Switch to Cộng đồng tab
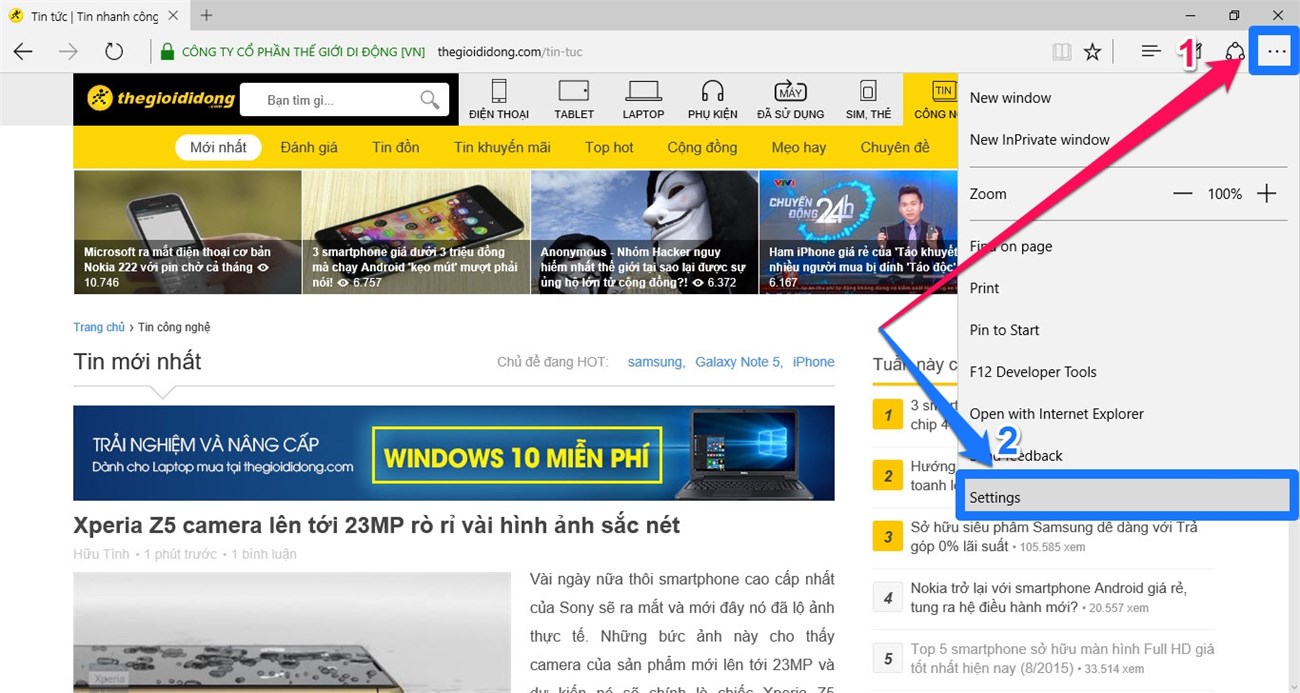 (702, 147)
